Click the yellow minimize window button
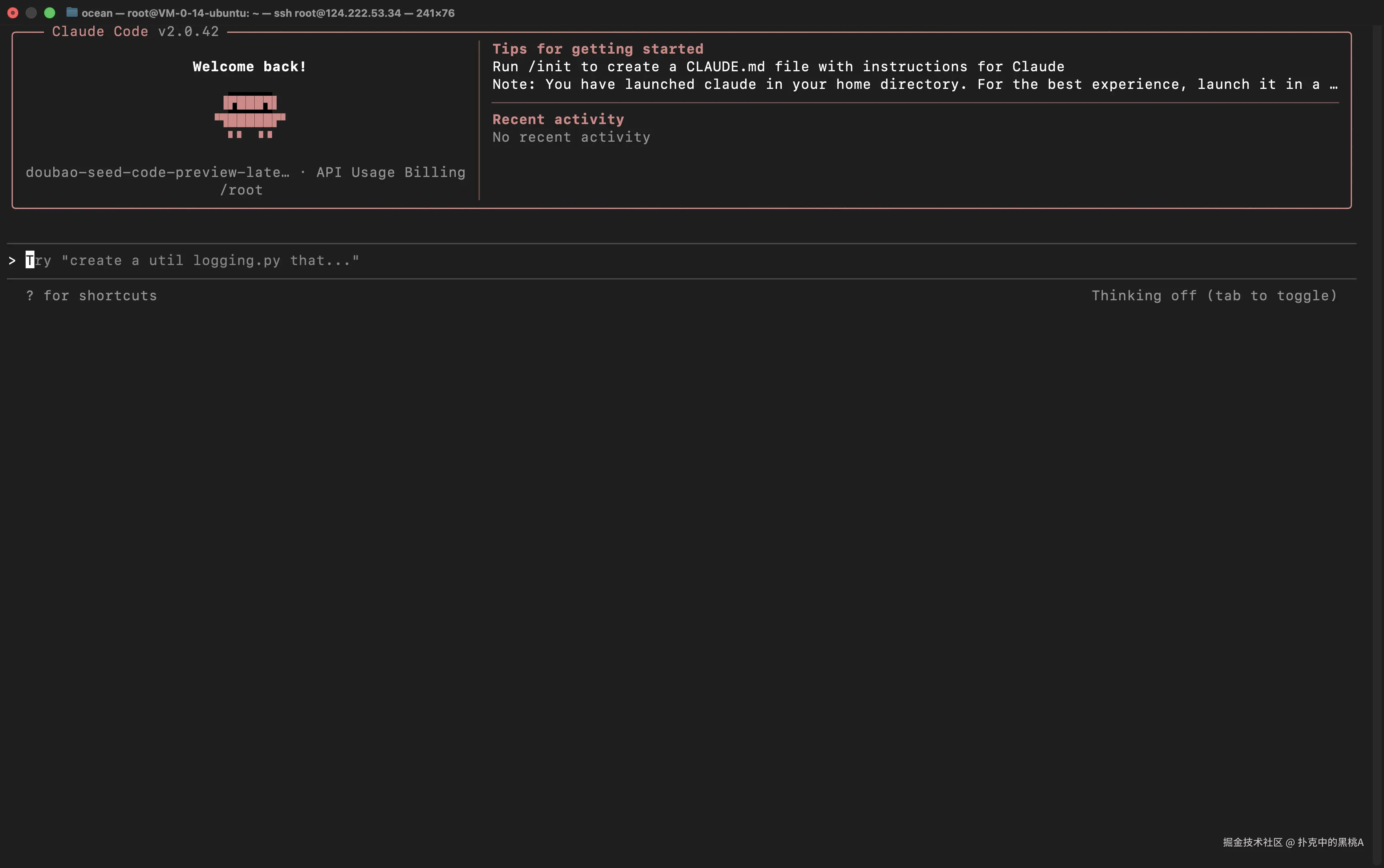Viewport: 1384px width, 868px height. click(x=31, y=13)
